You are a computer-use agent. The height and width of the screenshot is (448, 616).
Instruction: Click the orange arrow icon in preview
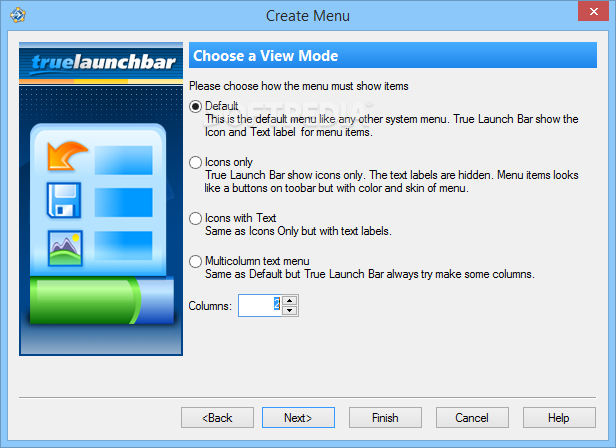pos(66,156)
